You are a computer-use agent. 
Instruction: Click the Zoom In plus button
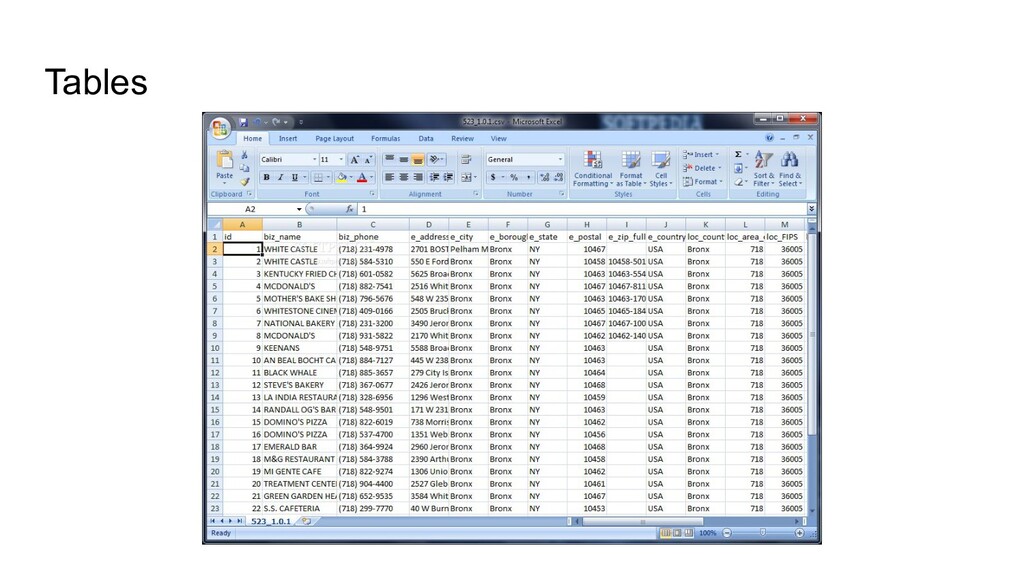click(799, 534)
